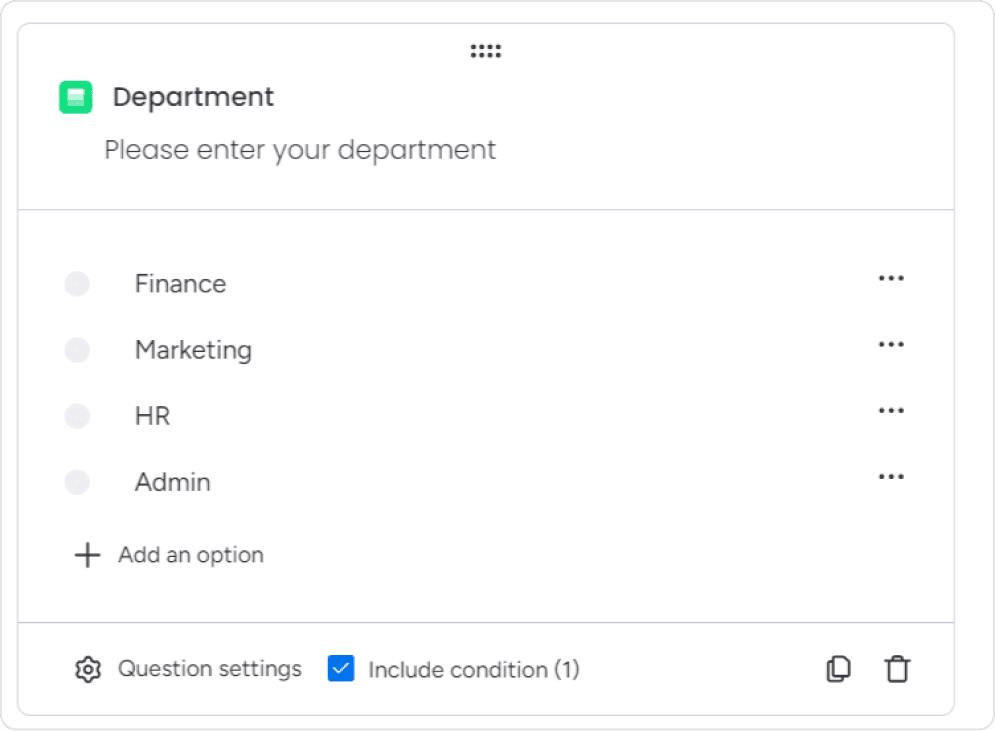Select the Admin radio button
Screen dimensions: 995x731
pyautogui.click(x=77, y=482)
